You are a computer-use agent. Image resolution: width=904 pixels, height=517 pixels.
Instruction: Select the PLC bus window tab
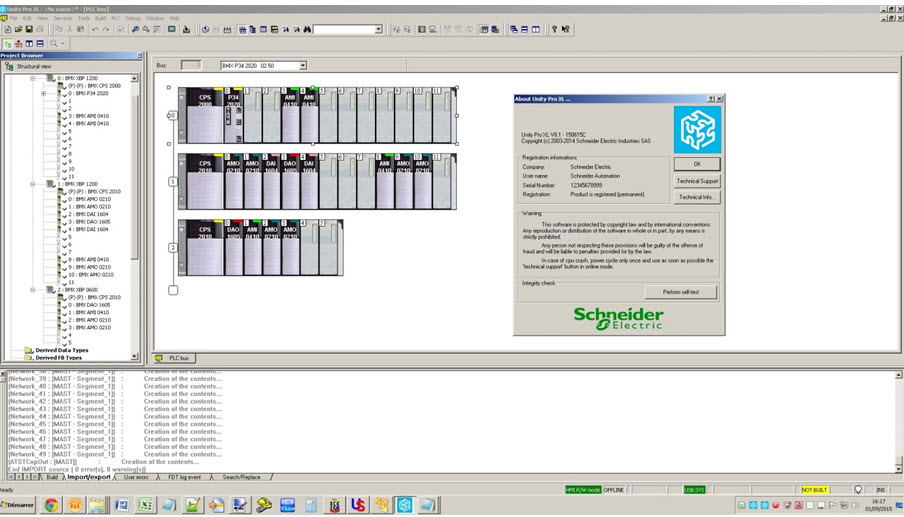tap(174, 358)
